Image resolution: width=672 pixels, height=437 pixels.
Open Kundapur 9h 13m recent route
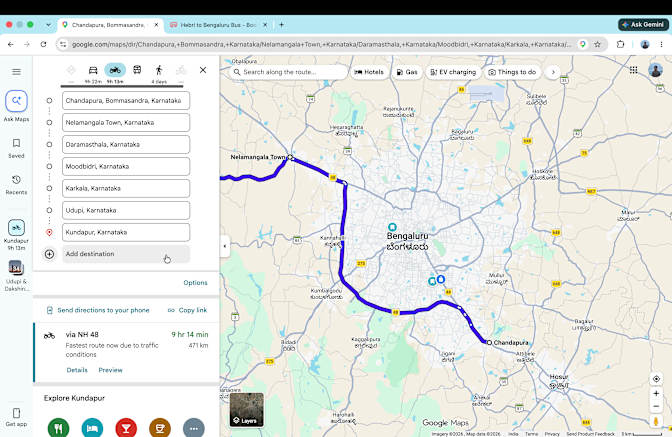[16, 235]
